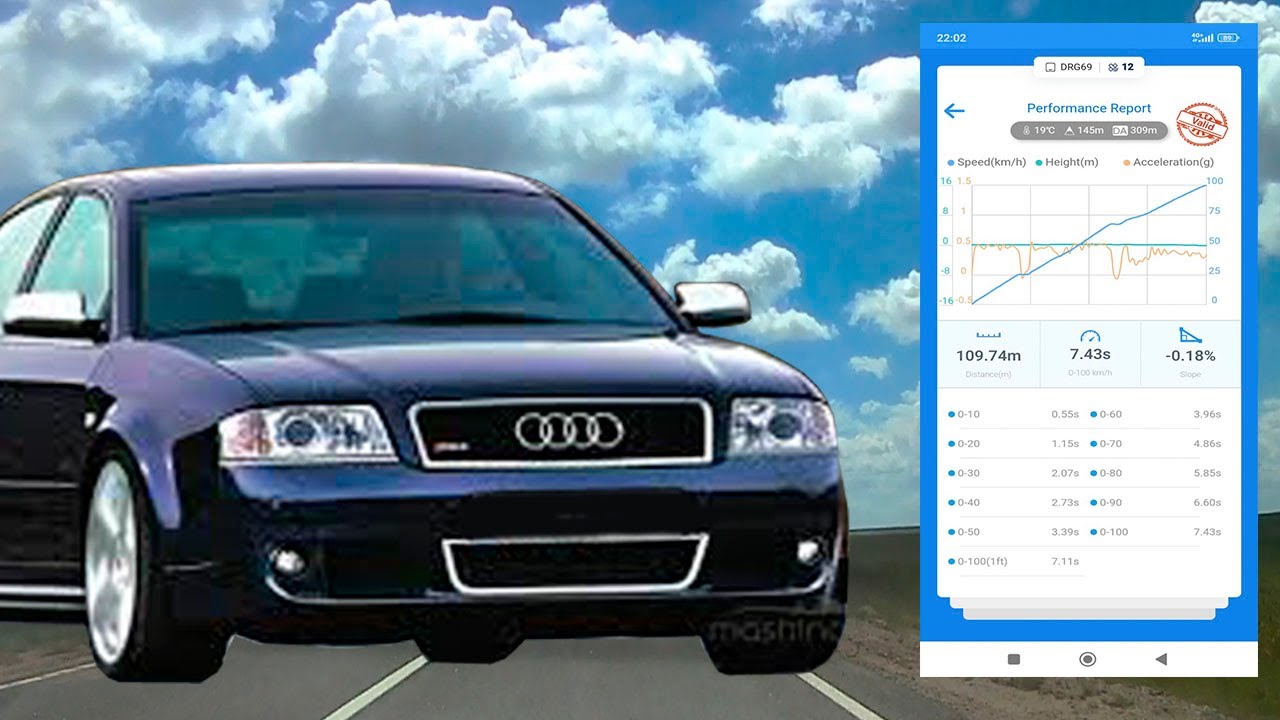
Task: Tap the 22:02 clock in status bar
Action: pos(951,38)
